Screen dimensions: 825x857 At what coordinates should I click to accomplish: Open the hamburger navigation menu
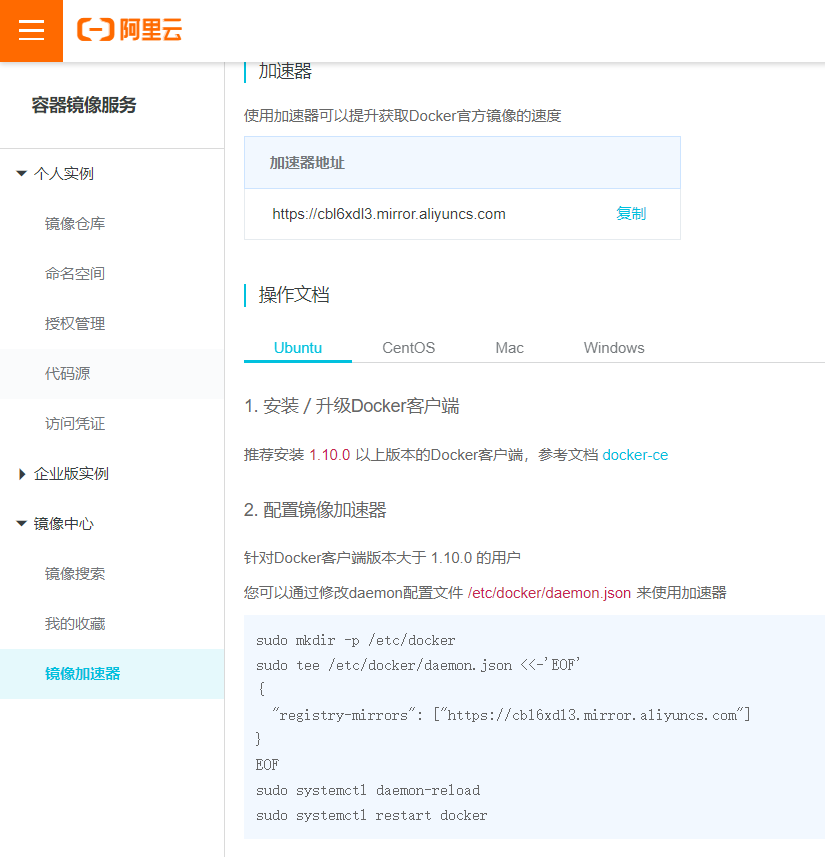click(31, 30)
